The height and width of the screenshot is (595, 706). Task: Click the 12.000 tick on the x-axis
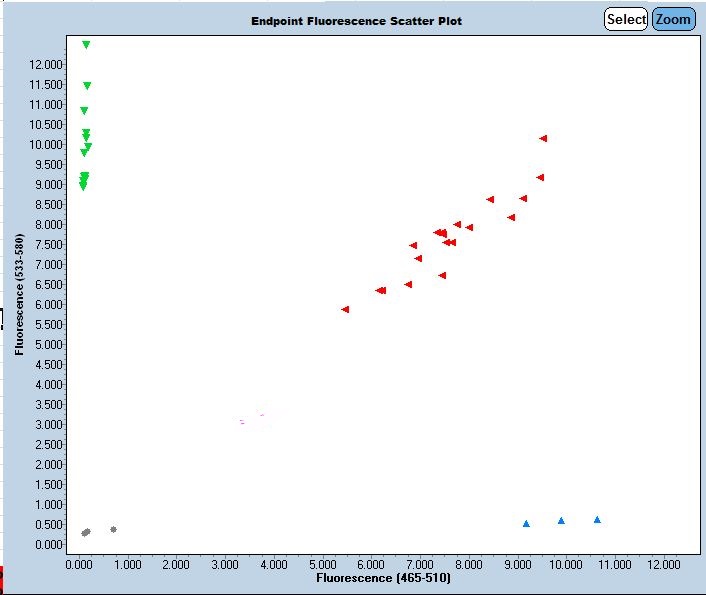662,564
